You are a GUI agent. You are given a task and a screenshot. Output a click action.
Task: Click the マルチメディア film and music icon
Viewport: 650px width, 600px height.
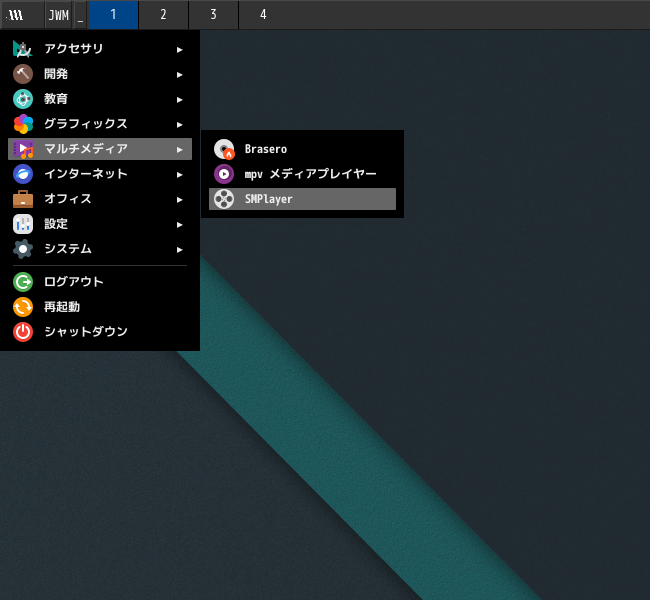[x=23, y=149]
